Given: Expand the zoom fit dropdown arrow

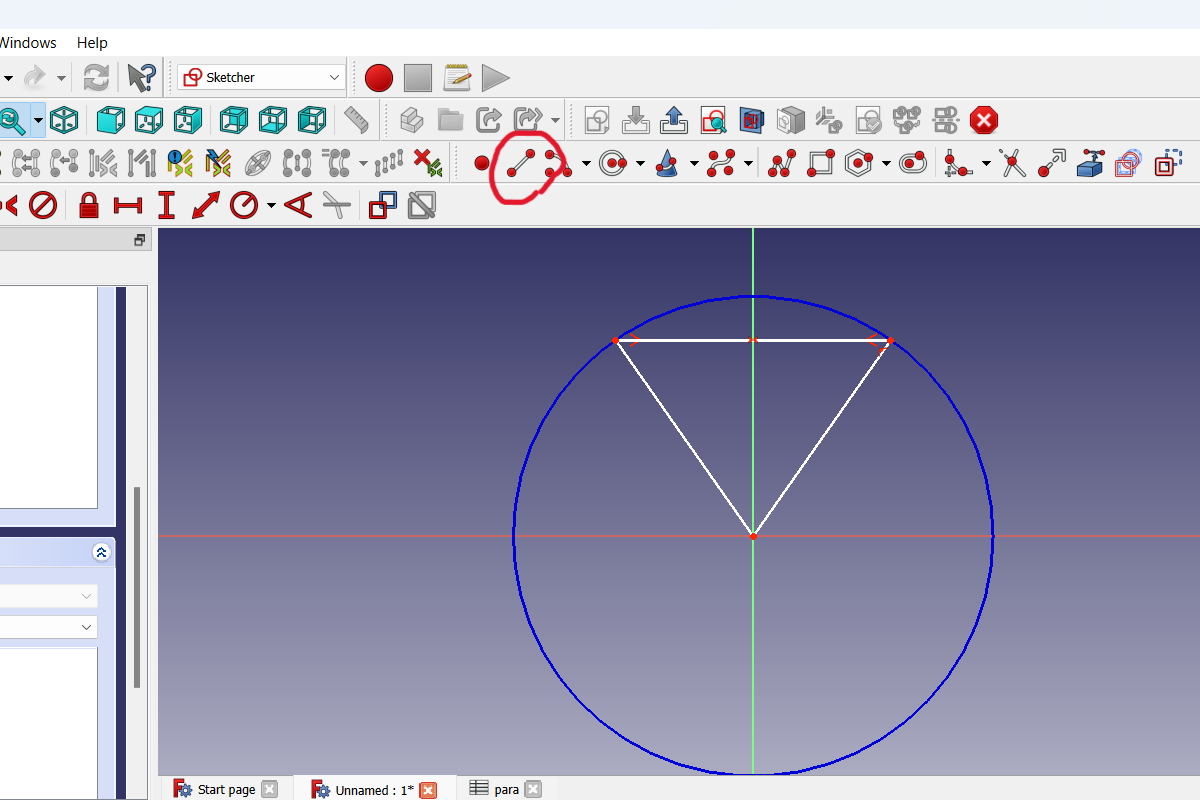Looking at the screenshot, I should point(38,121).
